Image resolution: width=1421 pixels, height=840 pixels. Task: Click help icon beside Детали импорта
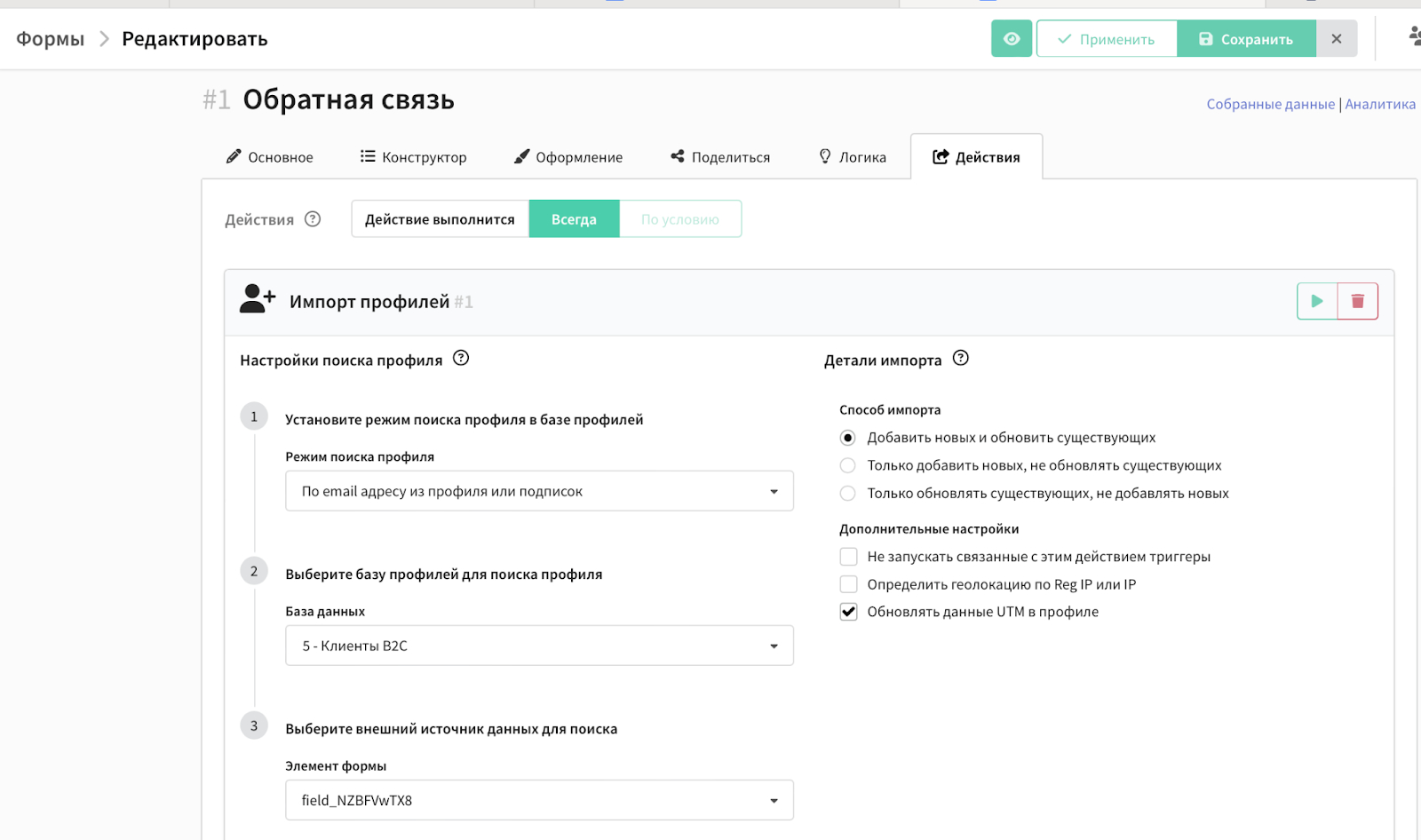click(961, 359)
